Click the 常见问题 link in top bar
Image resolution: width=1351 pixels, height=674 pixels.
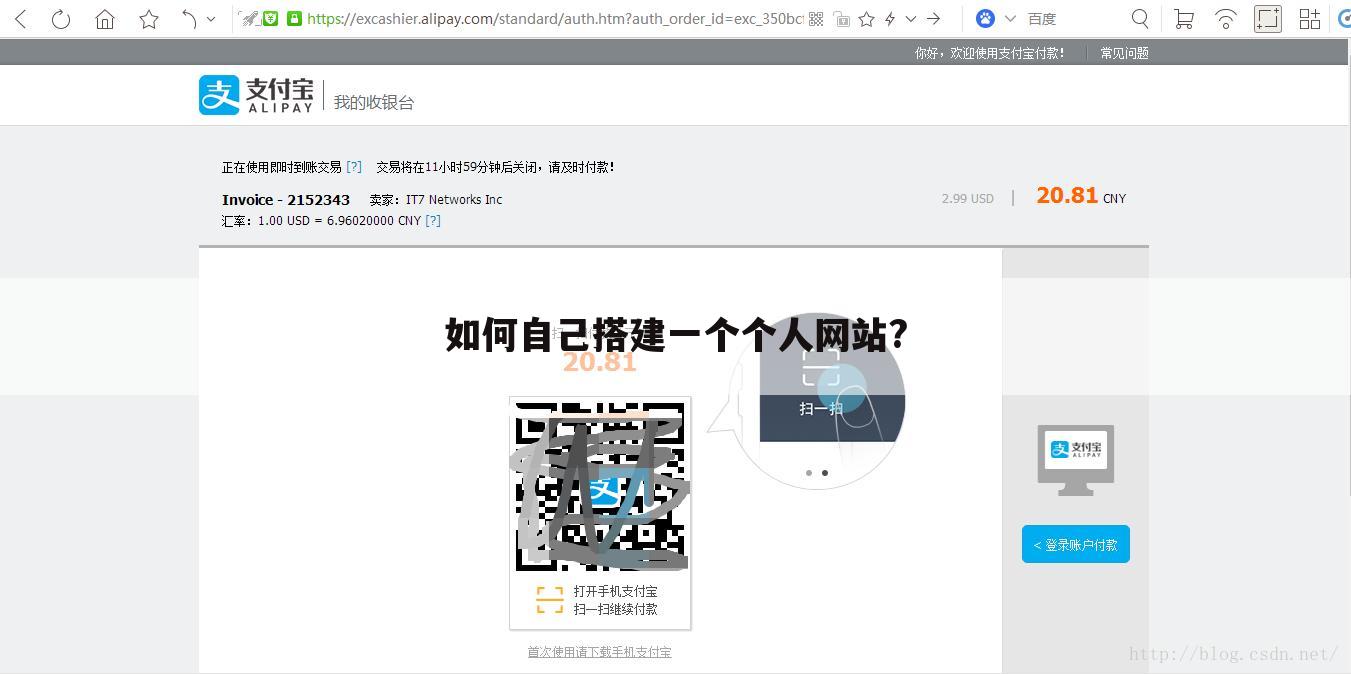(1124, 53)
